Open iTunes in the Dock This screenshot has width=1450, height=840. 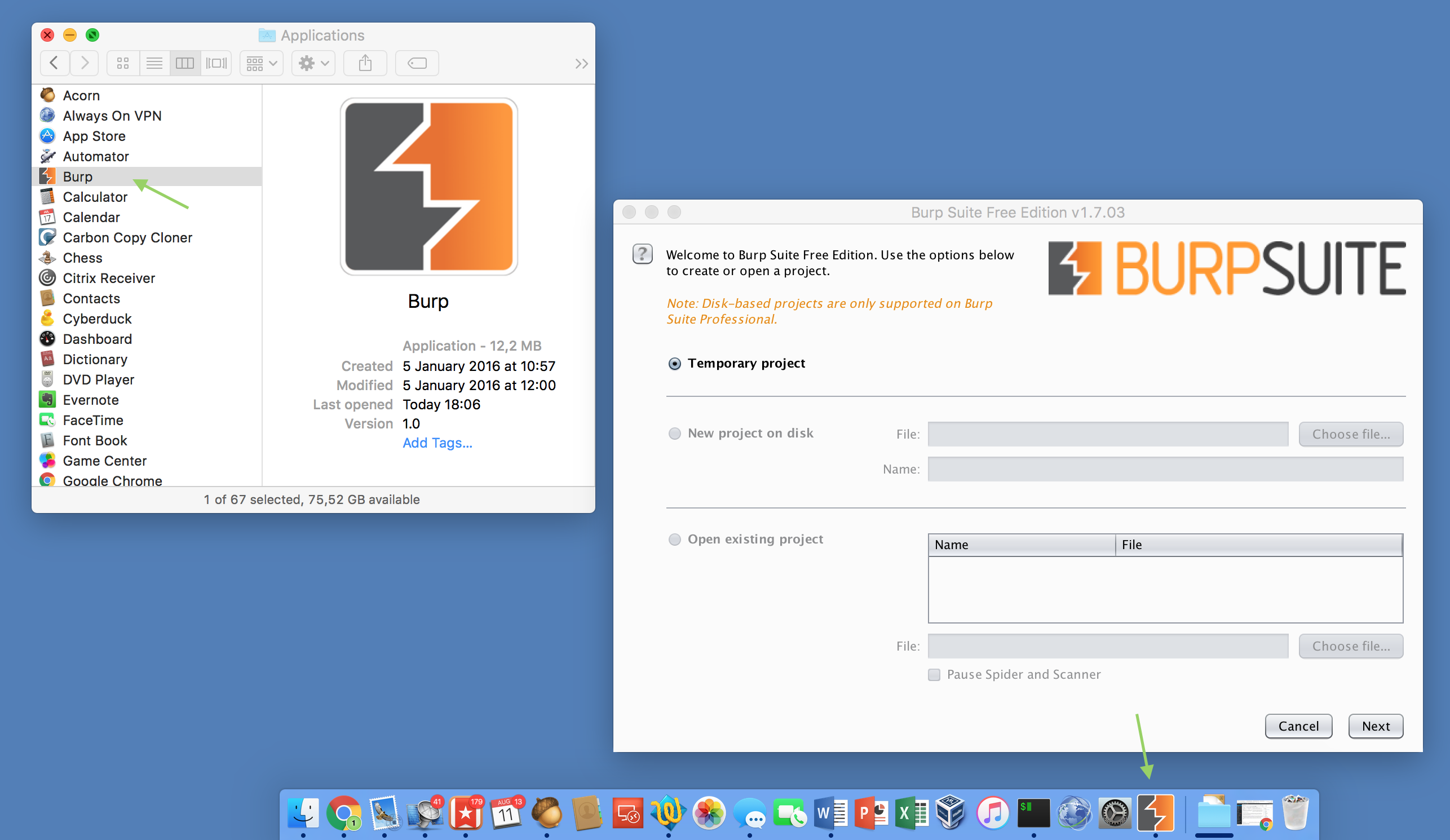[993, 814]
